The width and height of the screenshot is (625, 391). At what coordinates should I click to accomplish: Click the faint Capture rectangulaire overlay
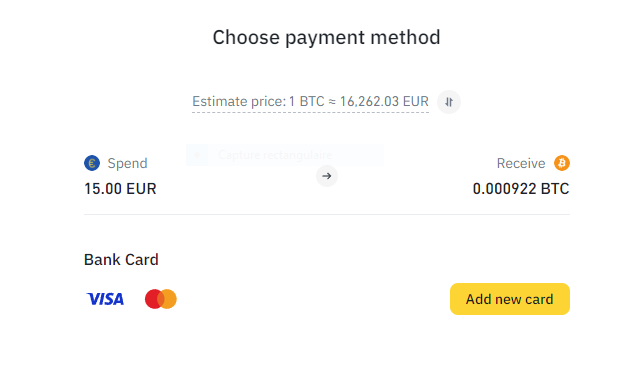[285, 155]
